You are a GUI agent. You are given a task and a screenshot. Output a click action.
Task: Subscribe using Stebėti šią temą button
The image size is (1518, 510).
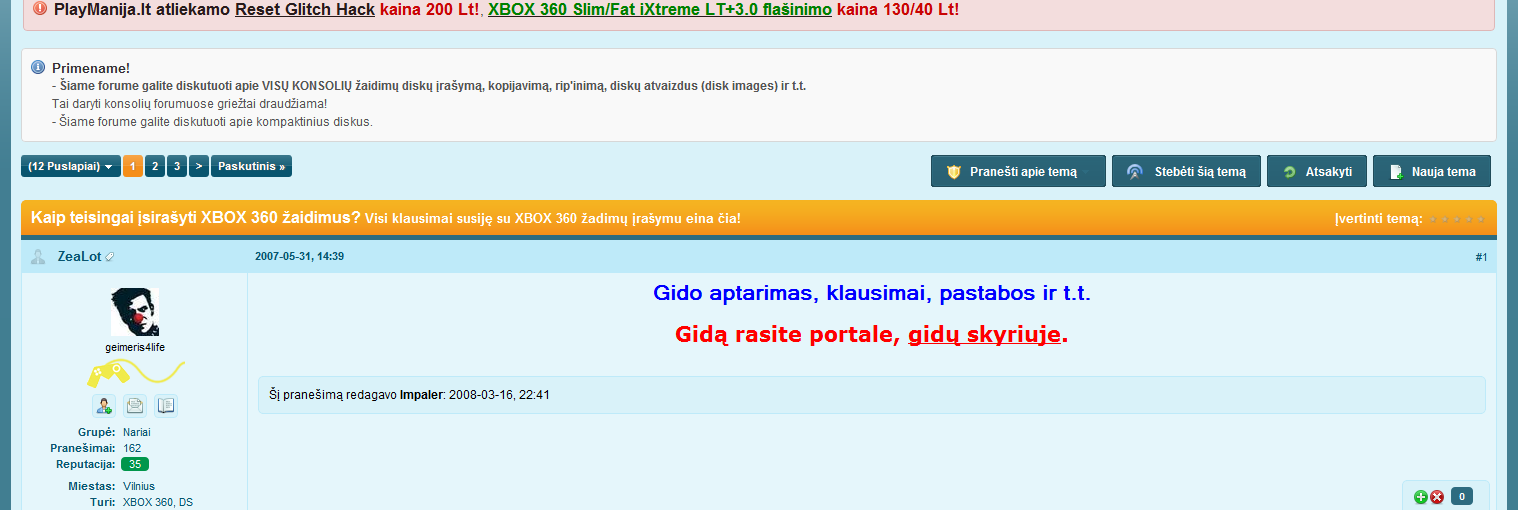1186,171
